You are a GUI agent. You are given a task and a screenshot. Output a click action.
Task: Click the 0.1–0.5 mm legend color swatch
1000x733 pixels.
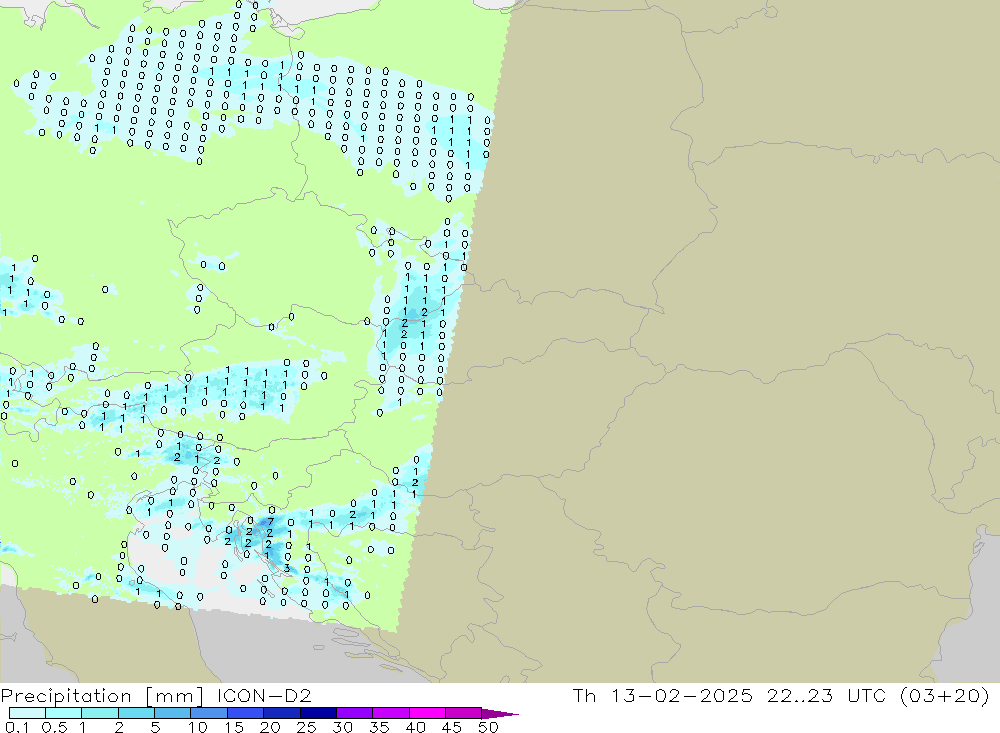pos(27,713)
